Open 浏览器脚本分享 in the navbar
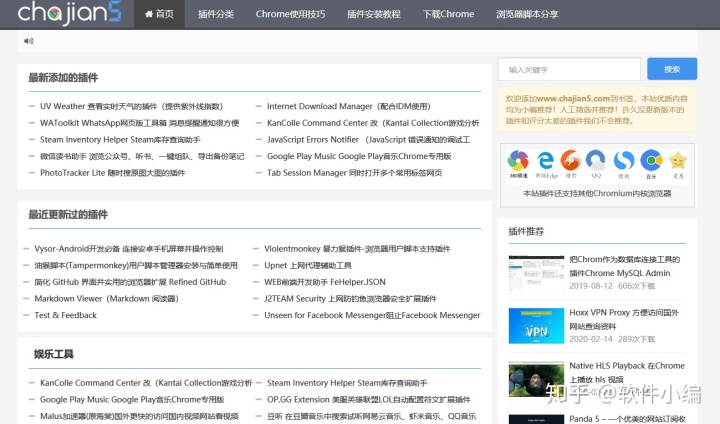 [527, 14]
